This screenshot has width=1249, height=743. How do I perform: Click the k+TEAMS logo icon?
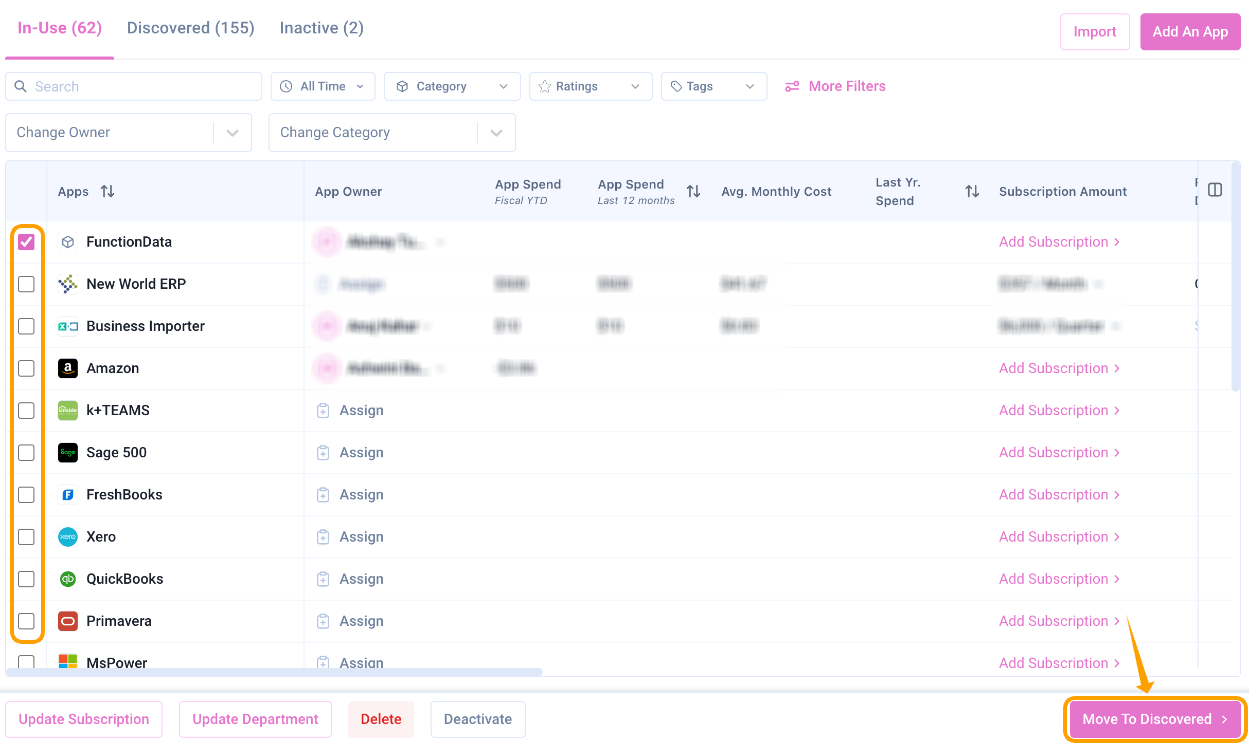pos(68,410)
